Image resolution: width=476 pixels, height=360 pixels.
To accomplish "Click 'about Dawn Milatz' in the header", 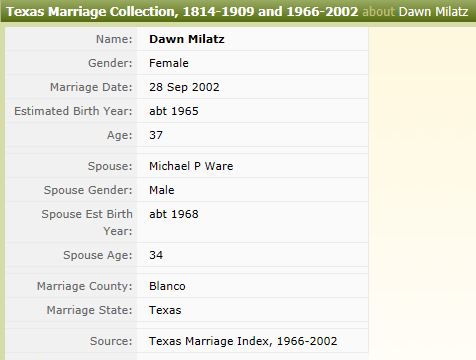I will tap(415, 12).
